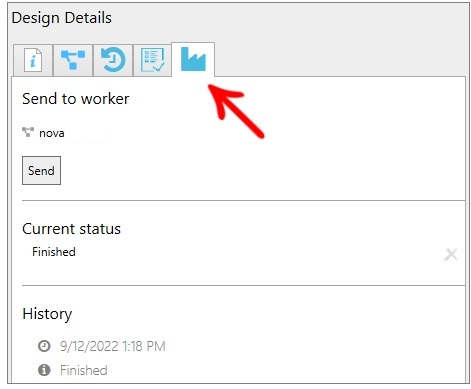
Task: Click the Send to worker heading
Action: pos(76,99)
